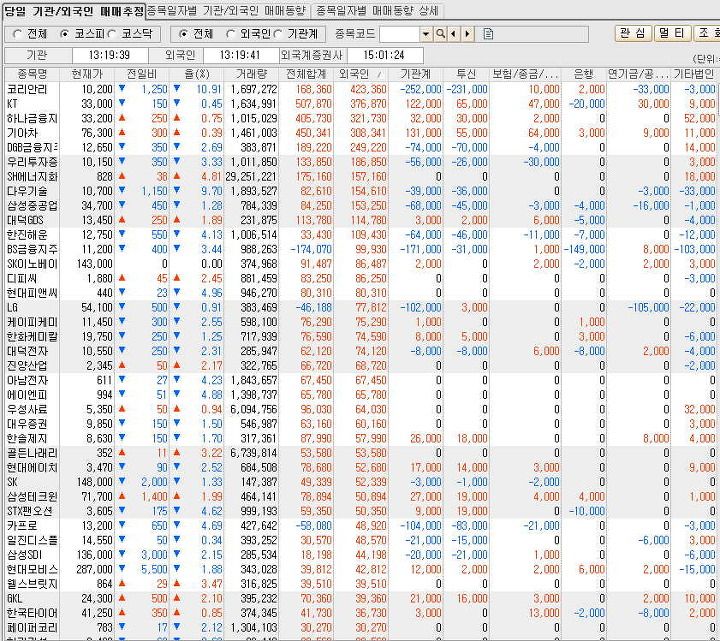
Task: Switch to 종목일자별 매매동향 상세 tab
Action: 377,11
